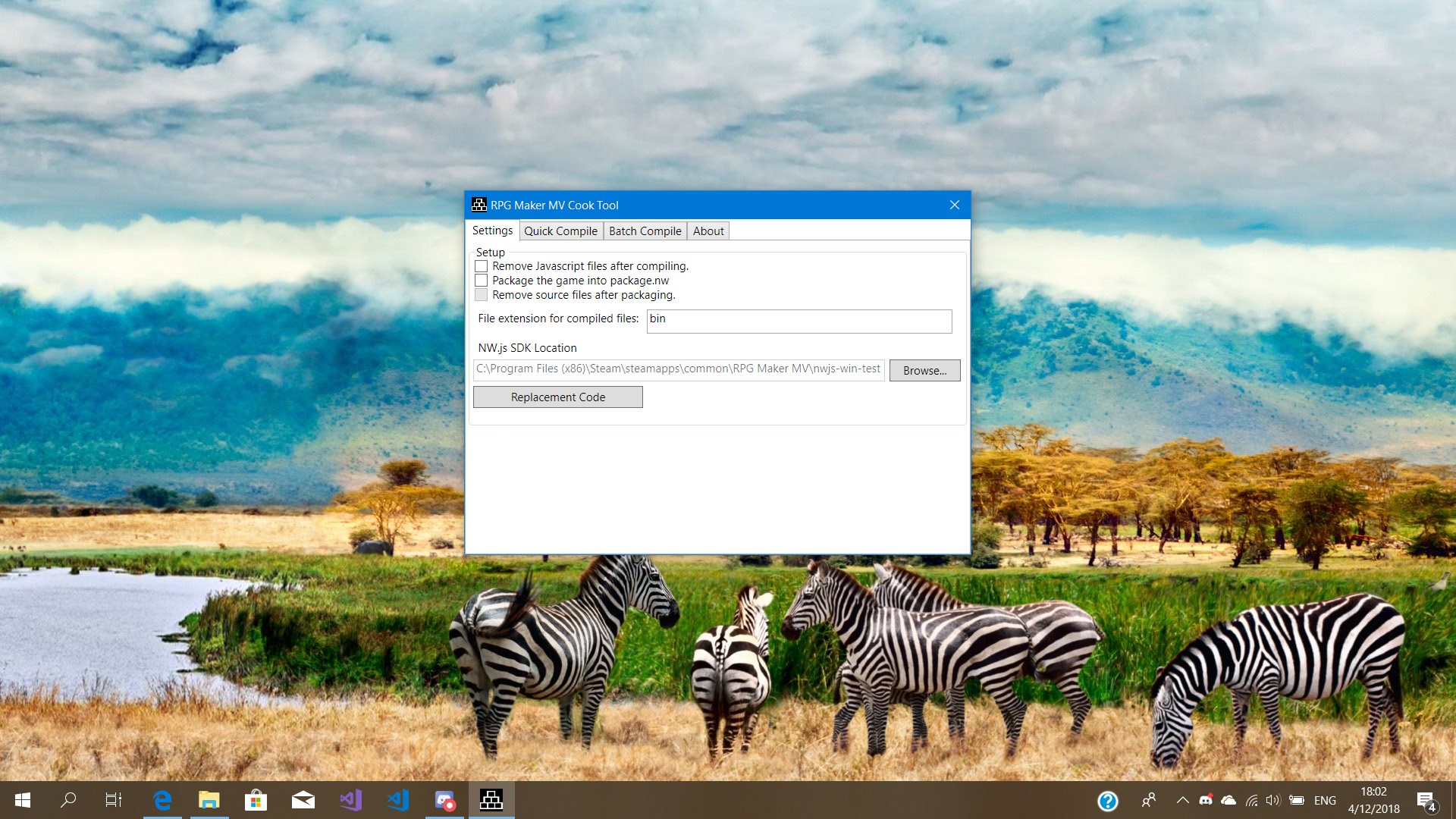Open File Explorer from the taskbar
Viewport: 1456px width, 819px height.
(209, 800)
